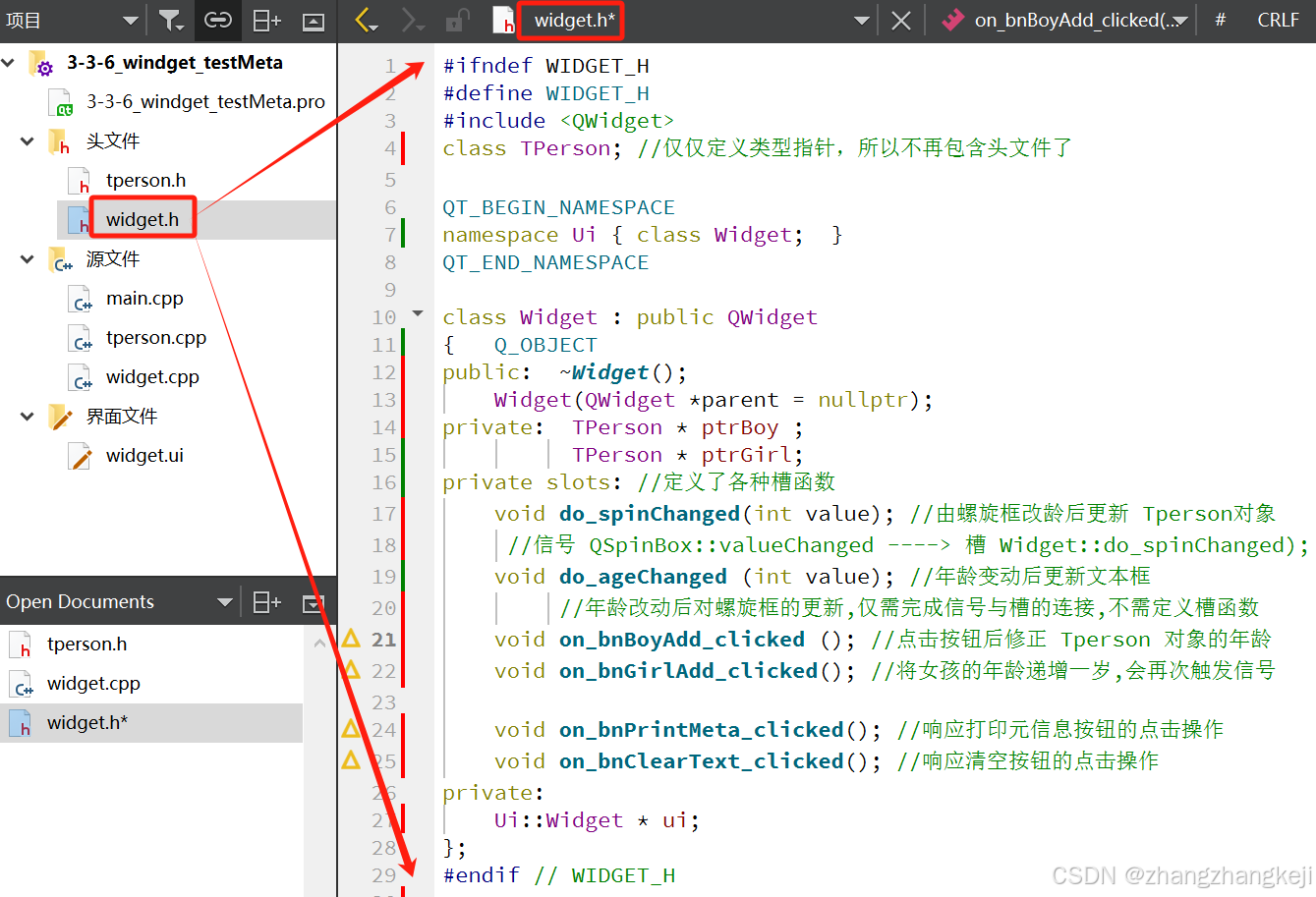Open widget.cpp in project tree
Viewport: 1316px width, 897px height.
pyautogui.click(x=152, y=377)
